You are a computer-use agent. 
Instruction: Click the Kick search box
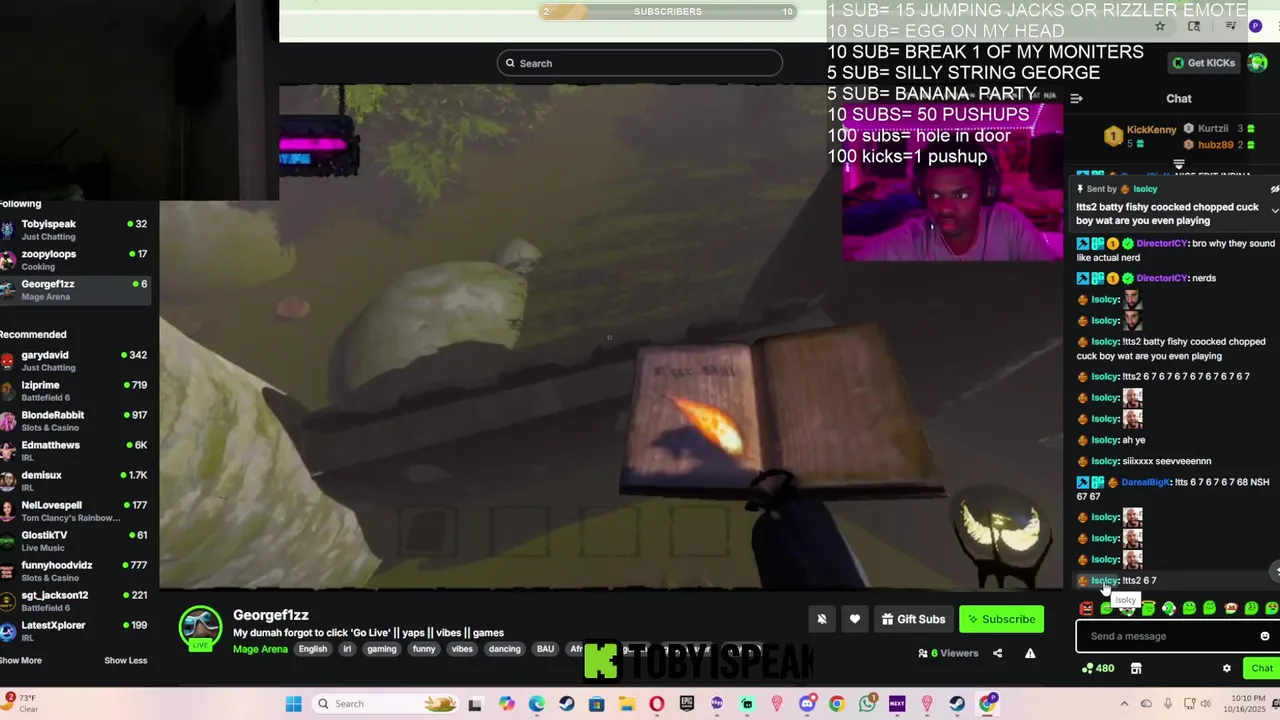point(640,63)
